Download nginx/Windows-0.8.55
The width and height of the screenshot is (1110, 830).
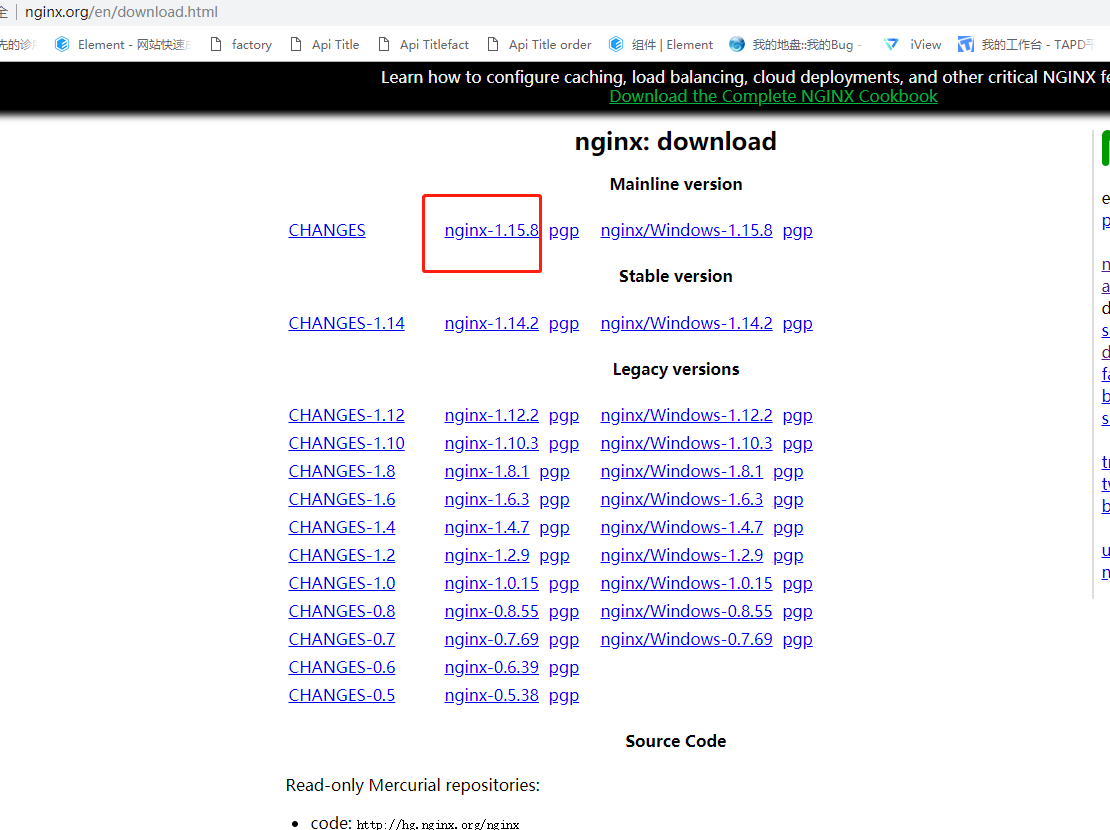[686, 611]
